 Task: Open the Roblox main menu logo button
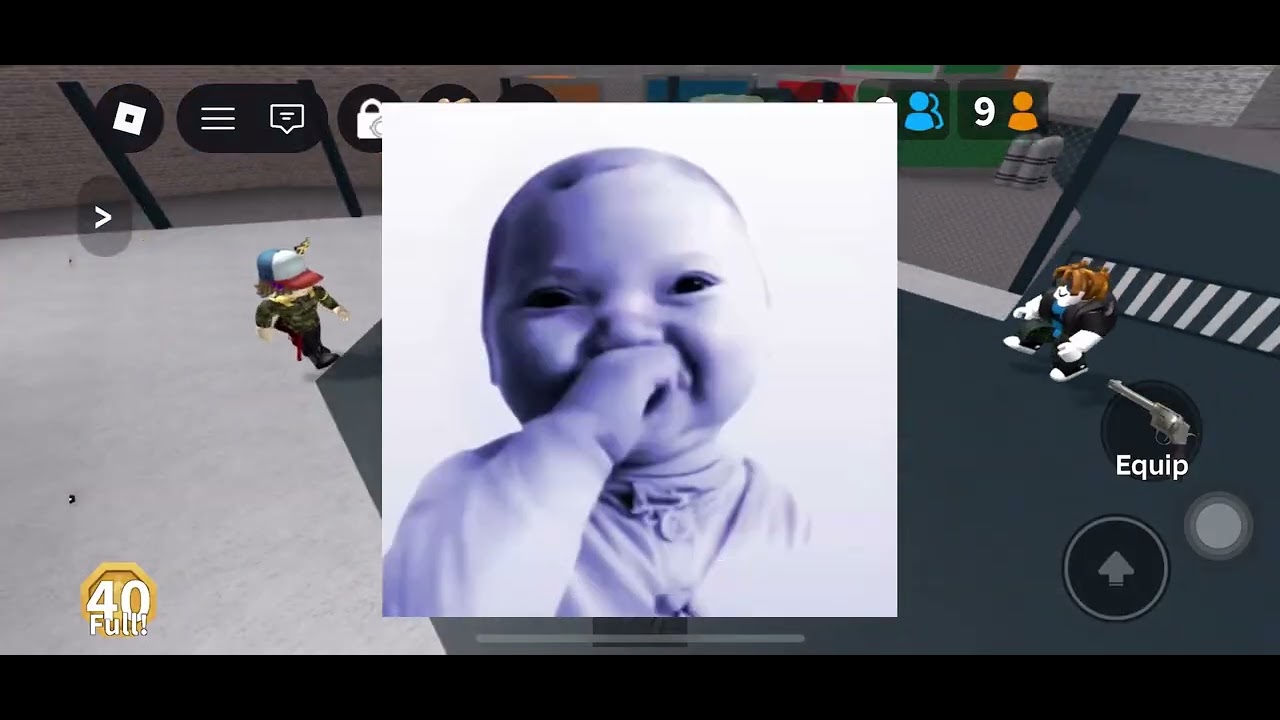(129, 119)
